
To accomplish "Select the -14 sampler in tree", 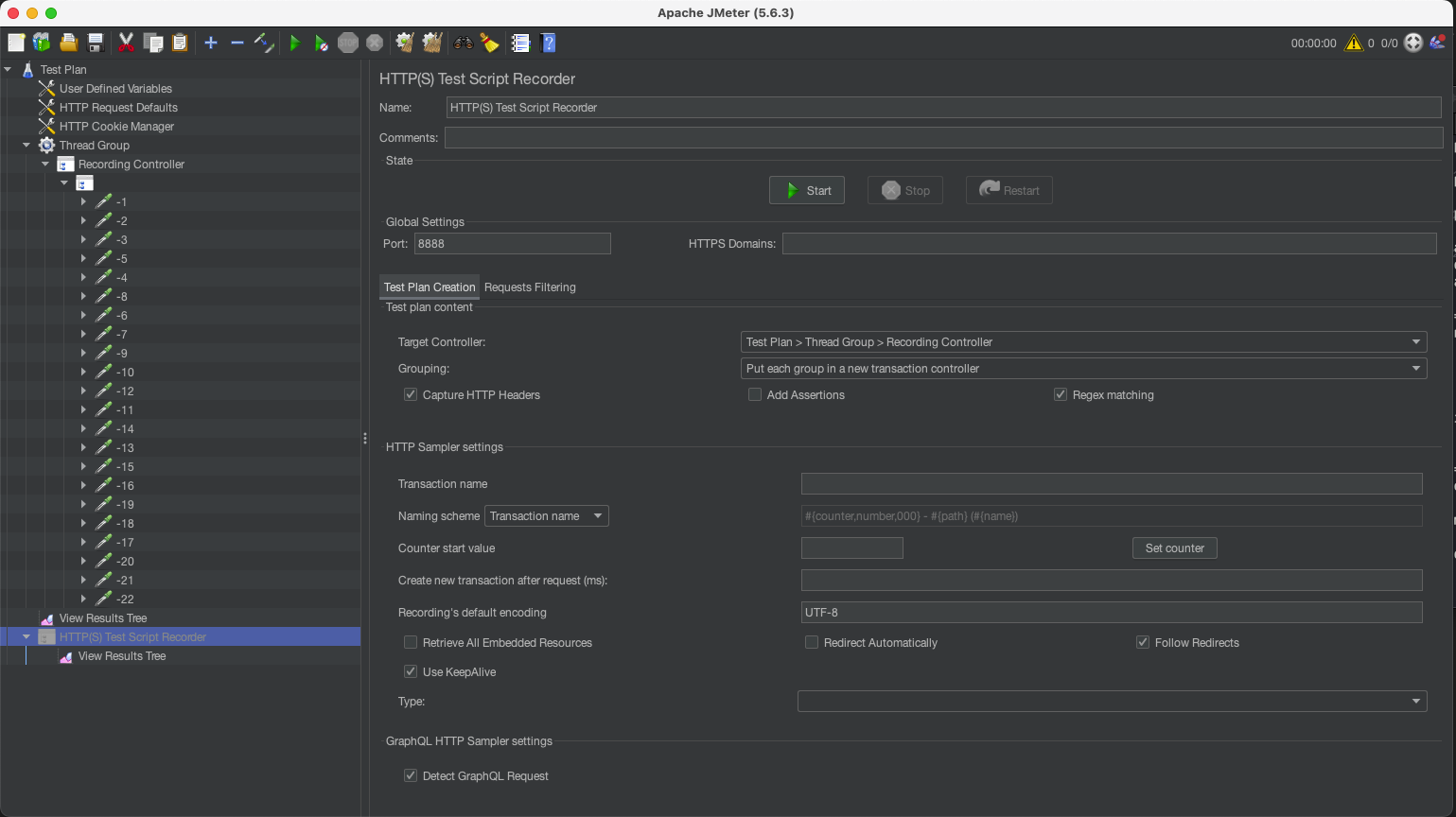I will click(125, 428).
